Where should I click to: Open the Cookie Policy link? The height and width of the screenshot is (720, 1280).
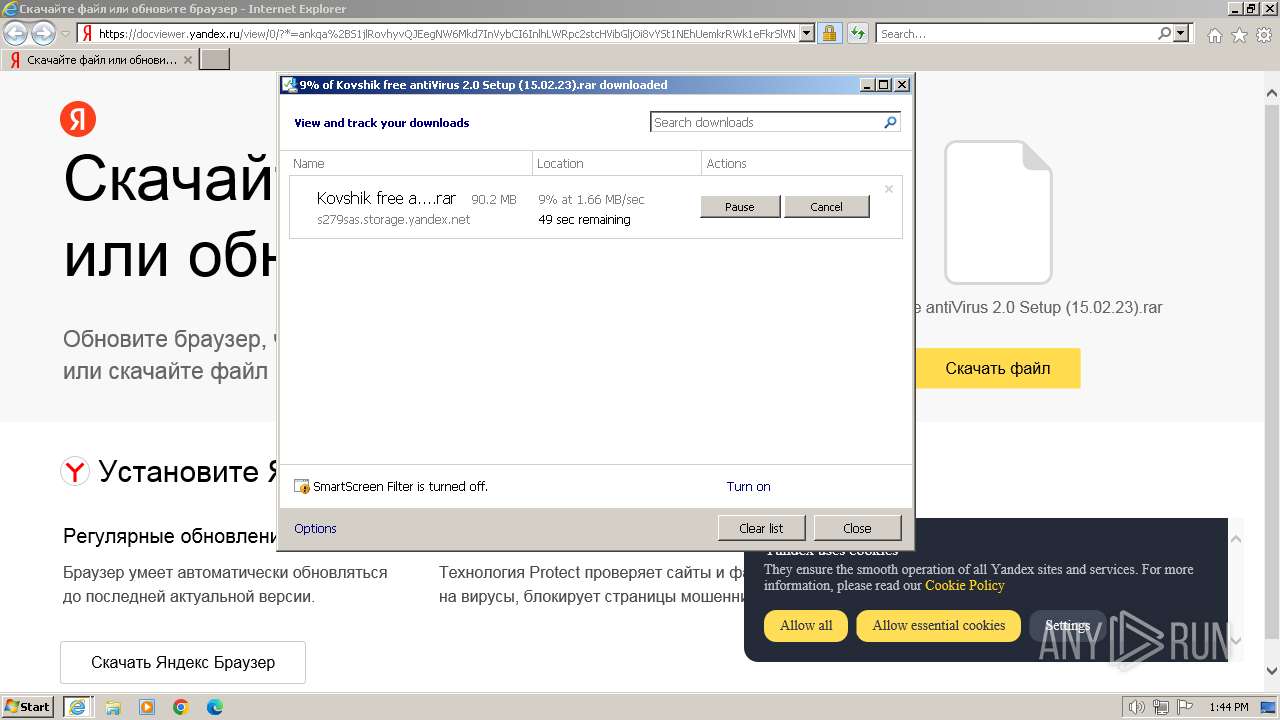click(x=964, y=585)
